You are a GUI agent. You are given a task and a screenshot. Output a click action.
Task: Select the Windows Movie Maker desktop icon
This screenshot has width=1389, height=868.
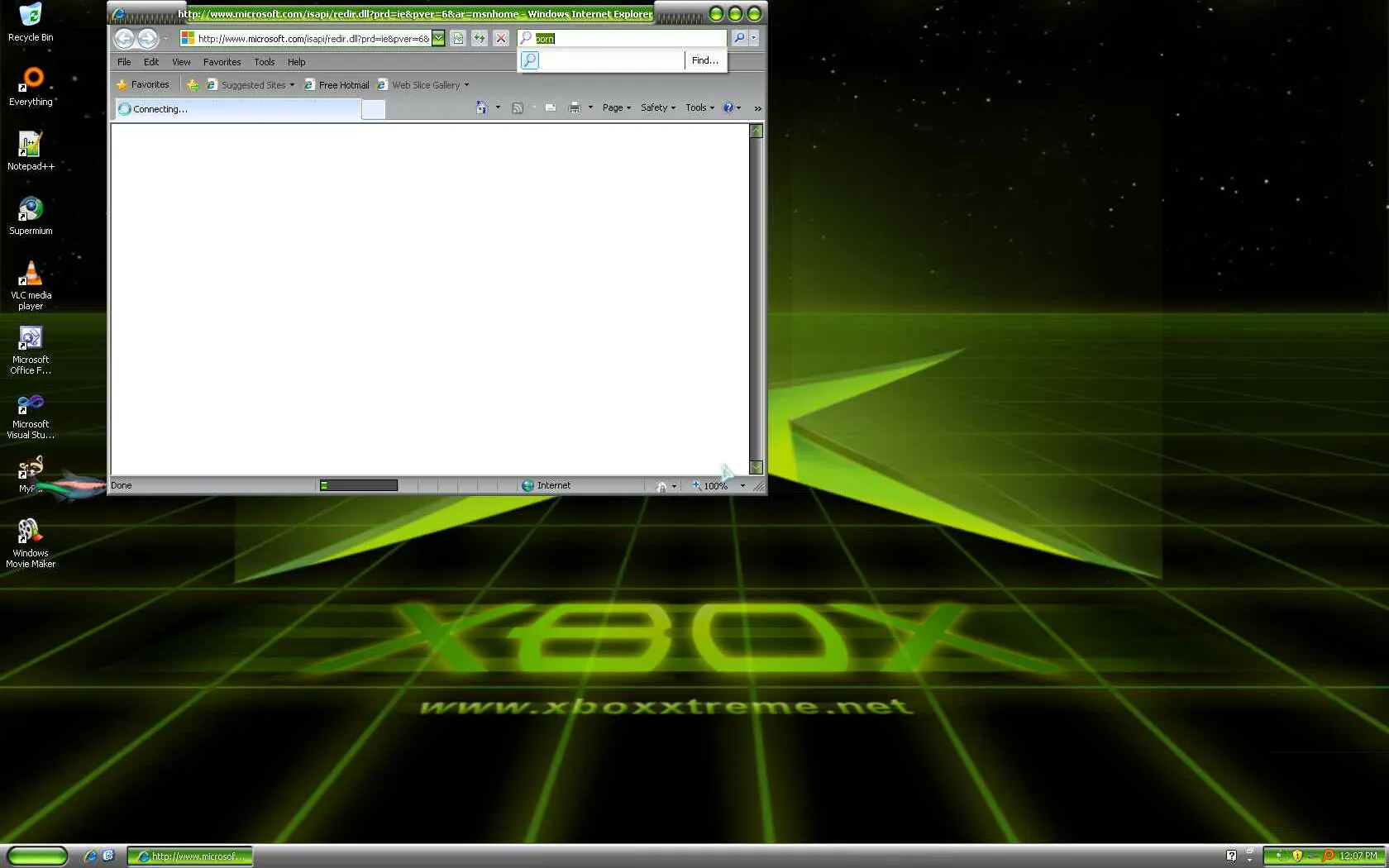[x=31, y=543]
